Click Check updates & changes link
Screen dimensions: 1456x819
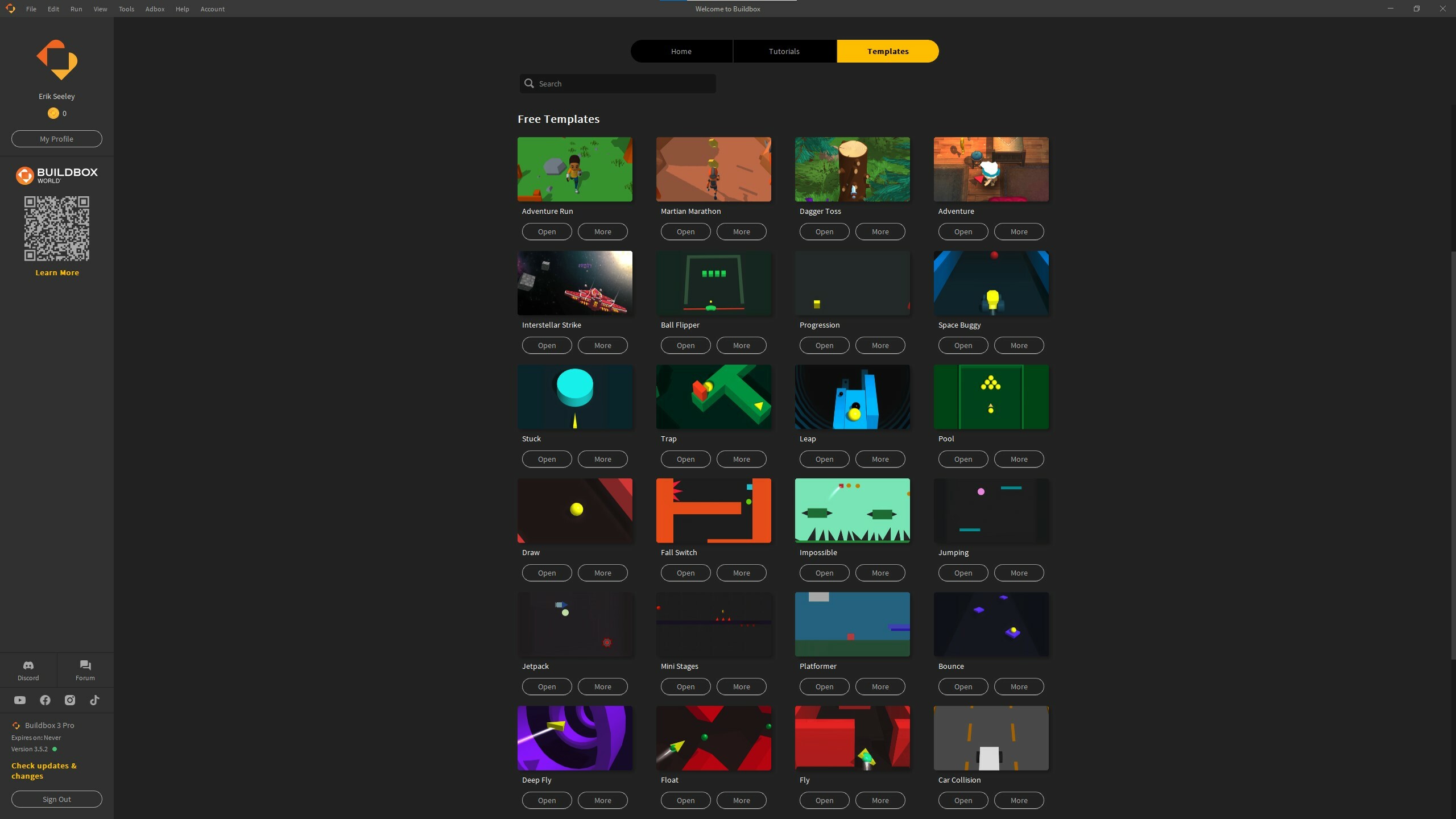44,771
